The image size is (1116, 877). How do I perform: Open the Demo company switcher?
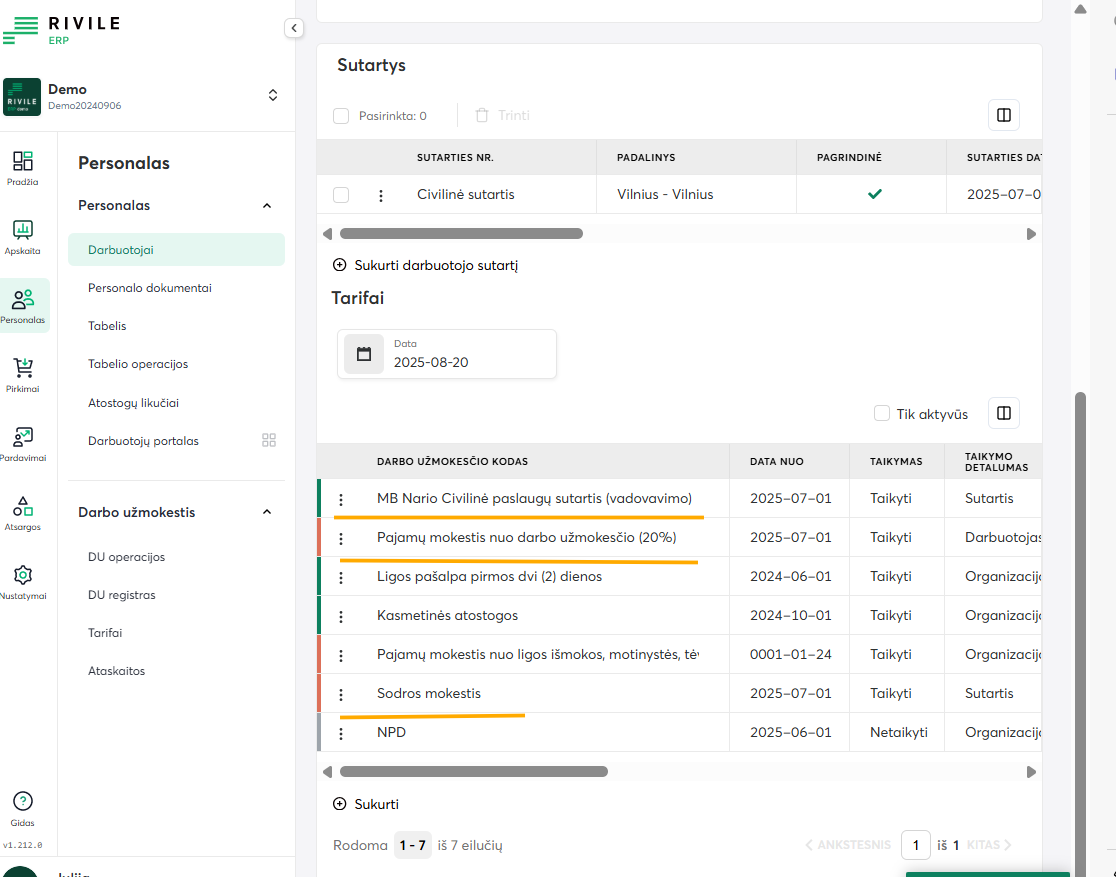pyautogui.click(x=273, y=96)
